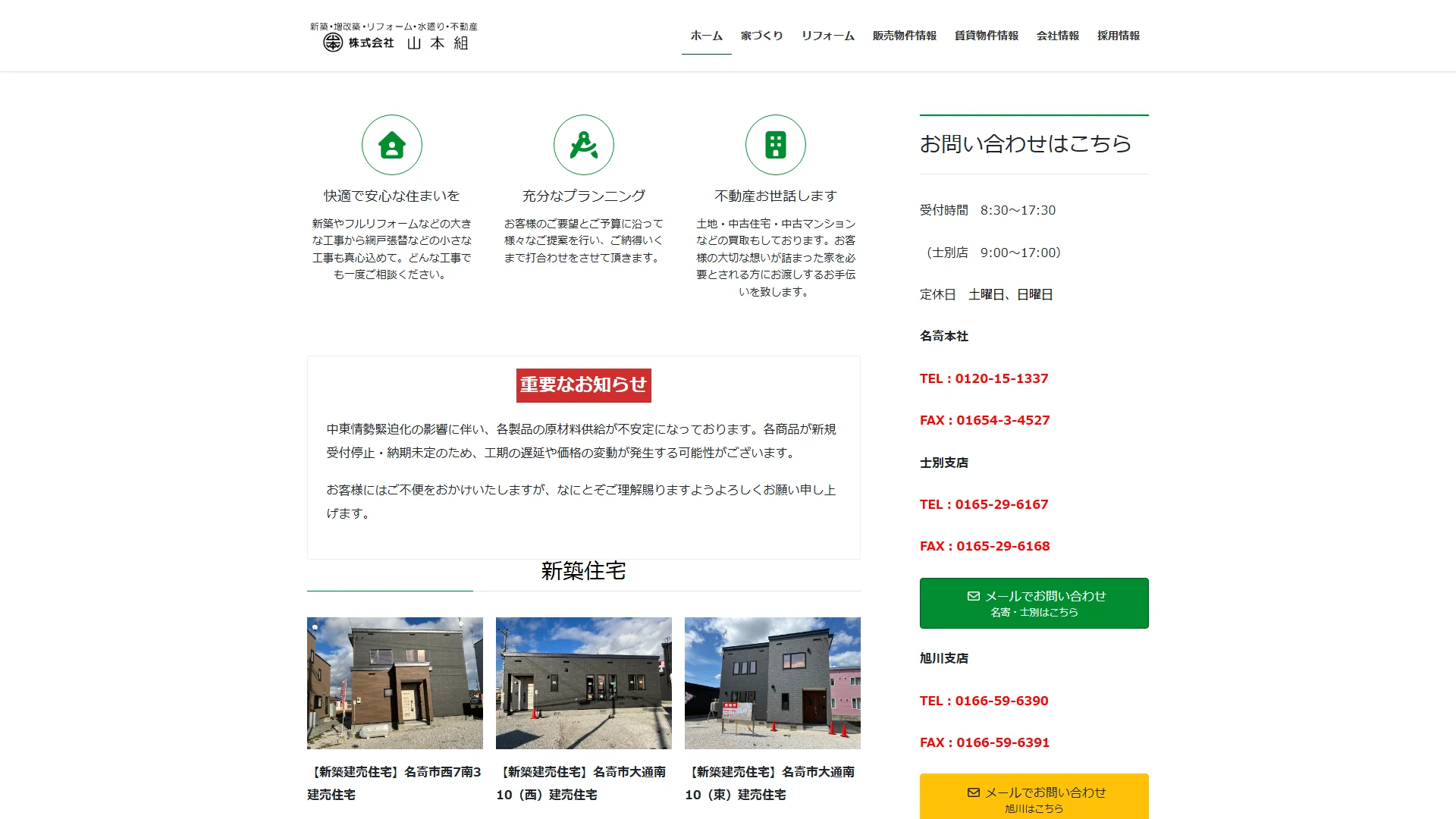Click the 新築住宅 section heading

584,571
